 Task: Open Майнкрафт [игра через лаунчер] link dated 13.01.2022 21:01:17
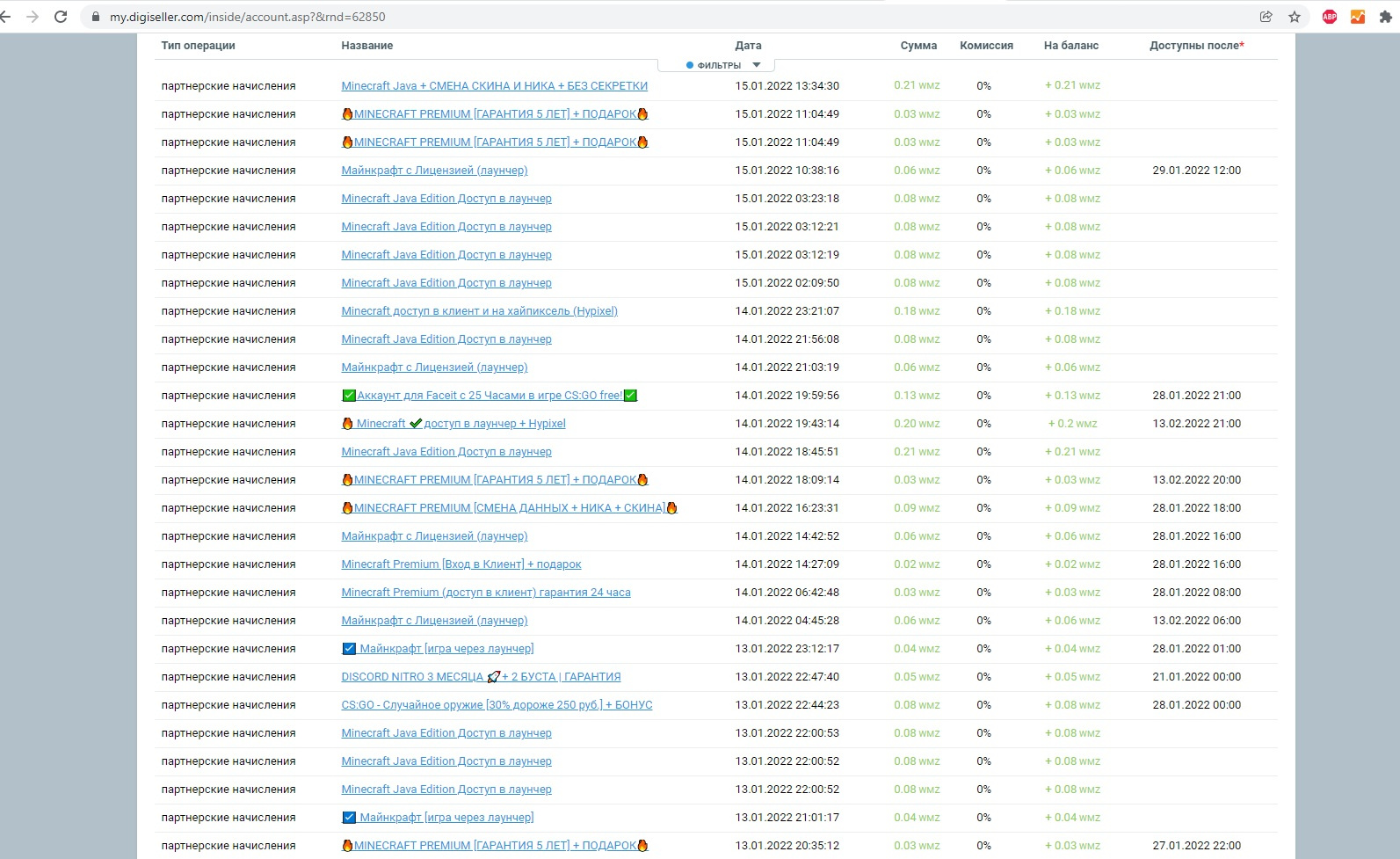tap(438, 818)
